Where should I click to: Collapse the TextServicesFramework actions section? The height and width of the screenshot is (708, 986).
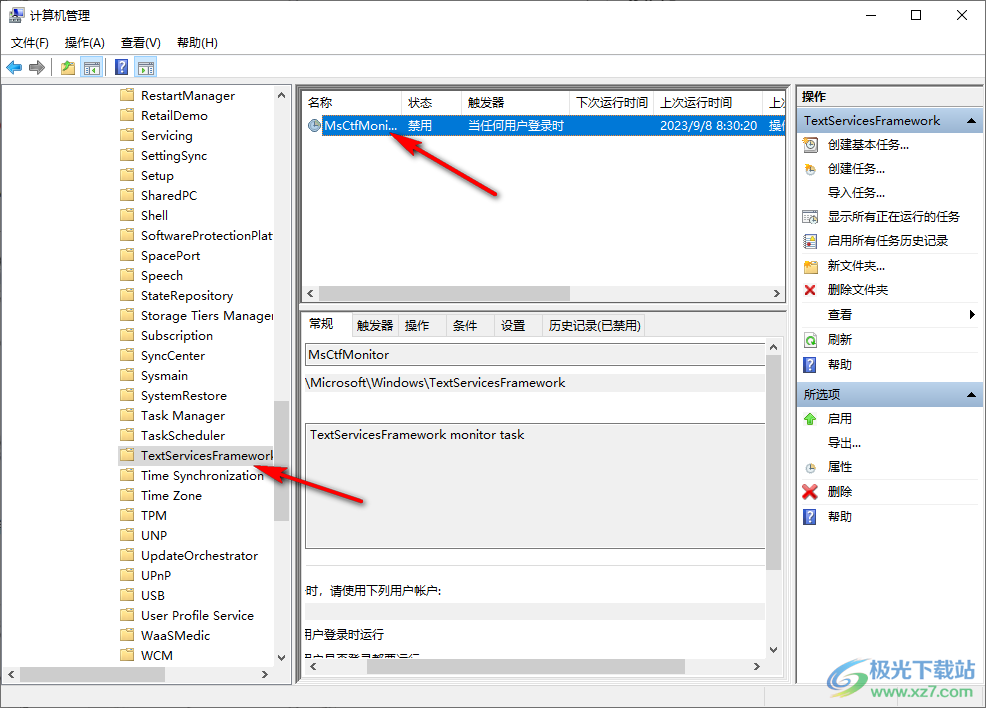[x=971, y=121]
